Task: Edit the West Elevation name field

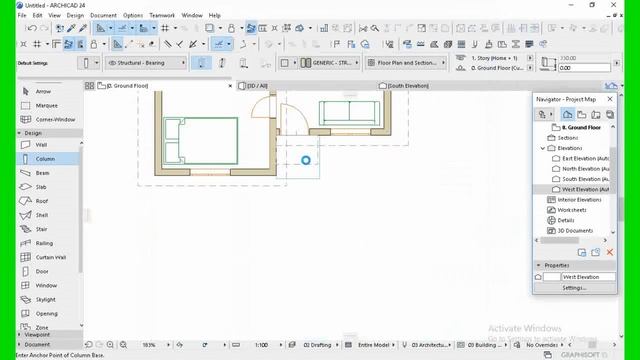Action: pos(588,277)
